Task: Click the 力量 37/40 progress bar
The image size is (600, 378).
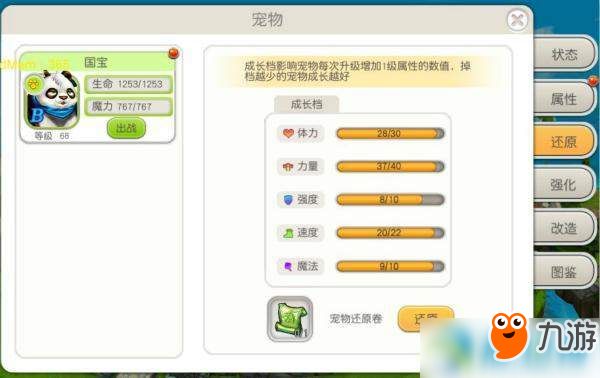Action: coord(390,166)
